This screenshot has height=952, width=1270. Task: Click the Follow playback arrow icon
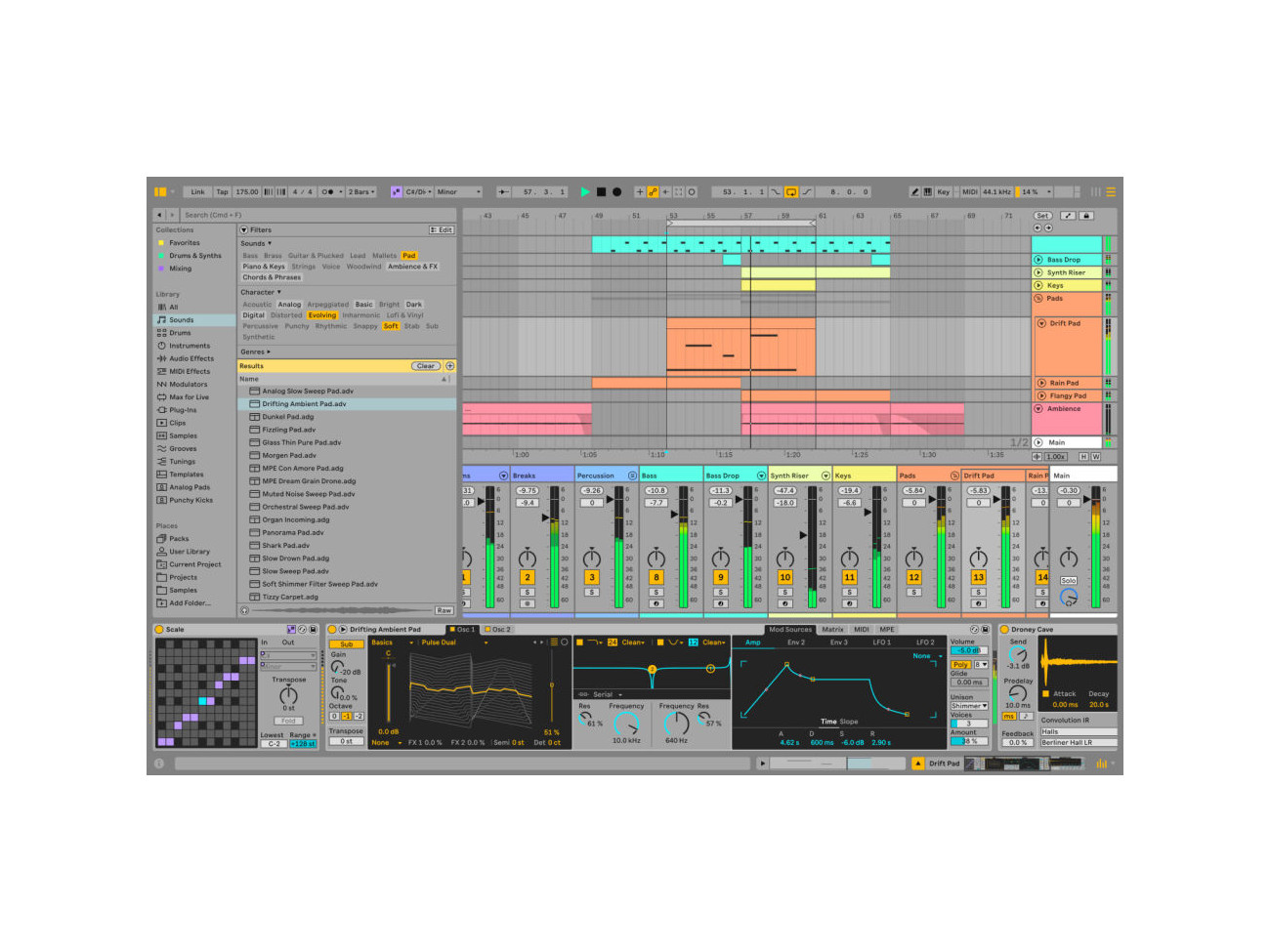503,192
